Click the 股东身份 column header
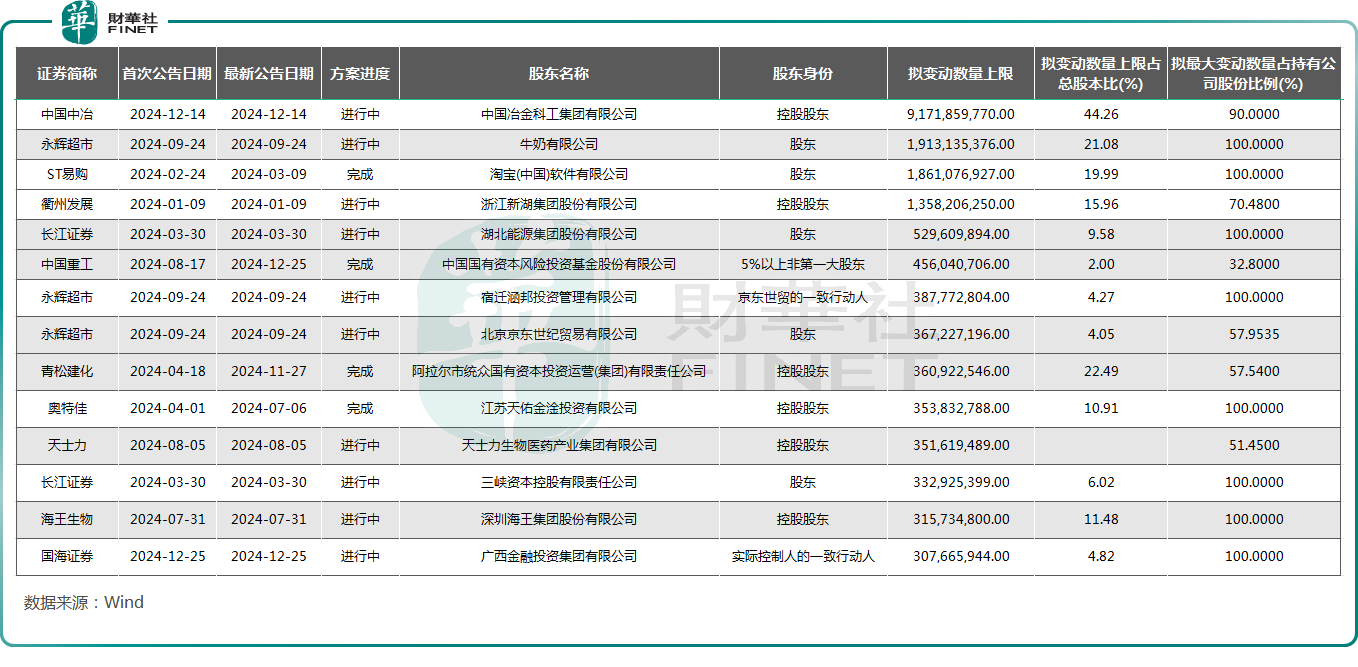The image size is (1358, 667). [802, 73]
